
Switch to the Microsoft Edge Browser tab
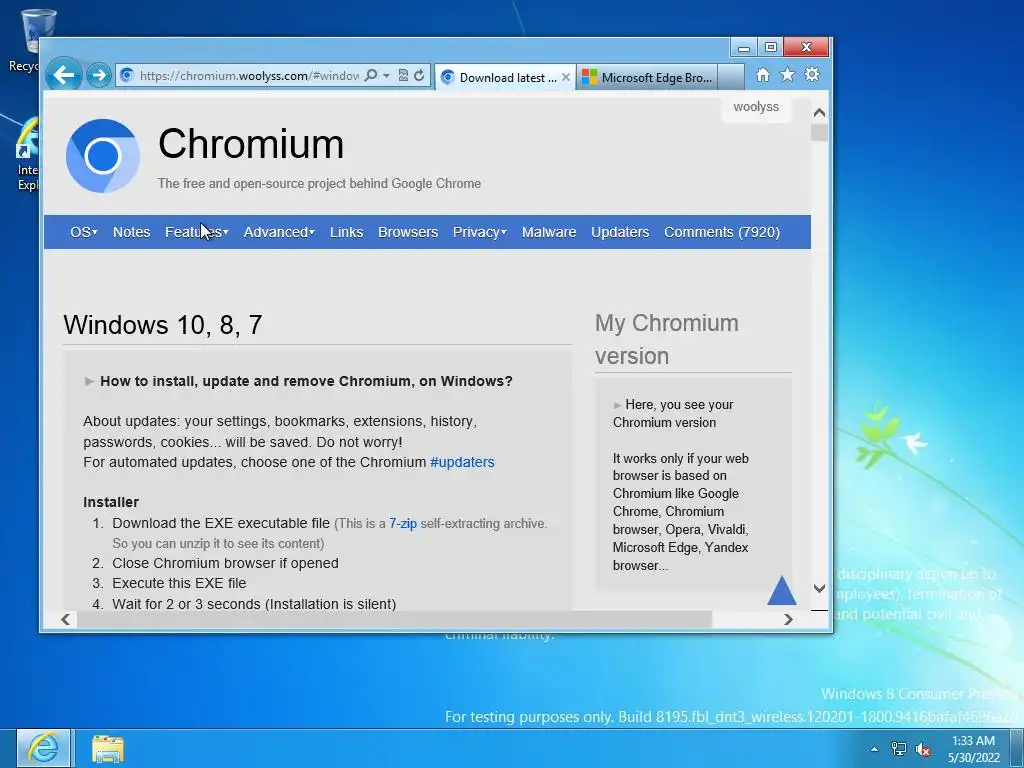pyautogui.click(x=647, y=77)
